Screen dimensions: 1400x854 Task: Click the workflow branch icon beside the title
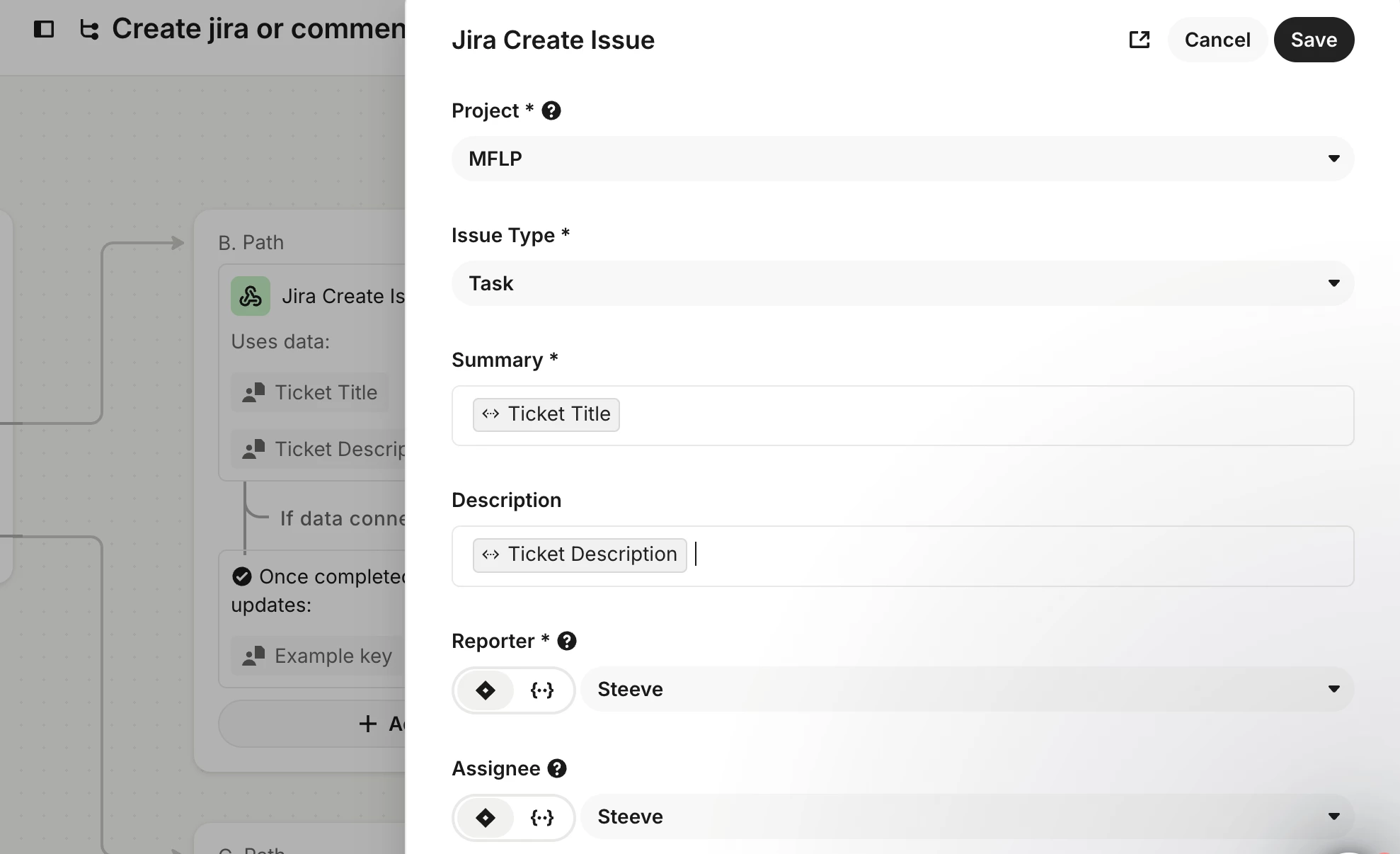(x=89, y=30)
